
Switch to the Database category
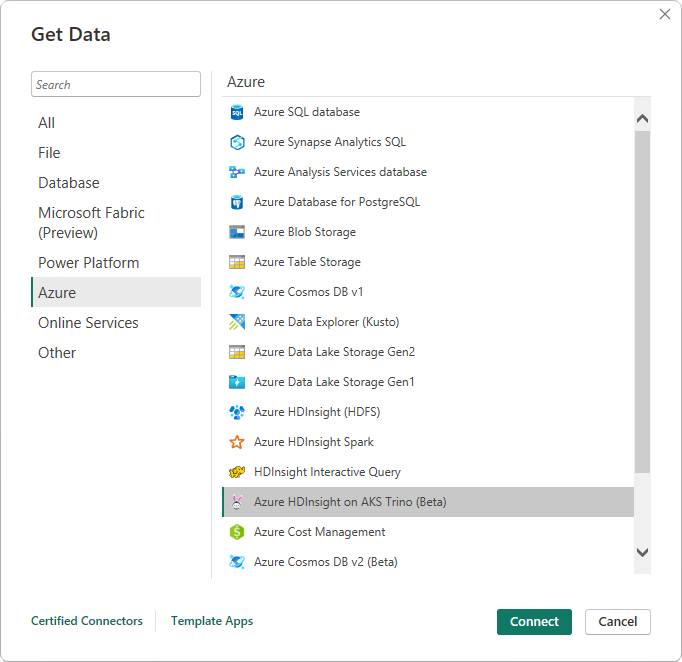point(69,183)
